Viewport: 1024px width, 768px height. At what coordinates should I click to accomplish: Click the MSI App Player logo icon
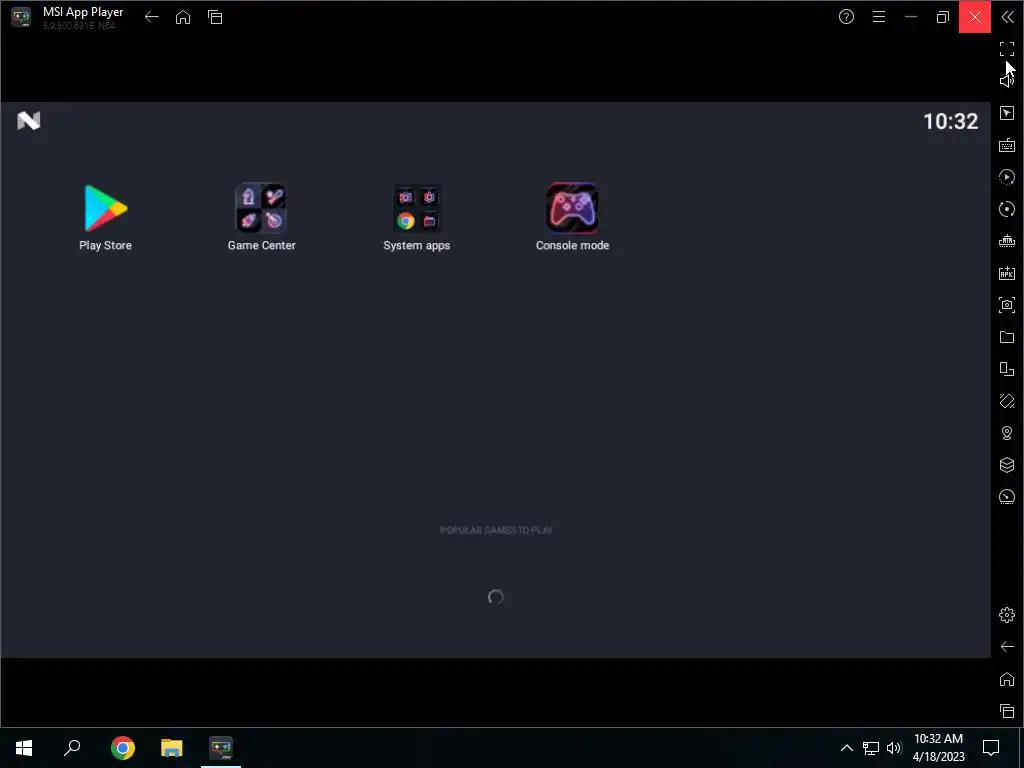21,17
